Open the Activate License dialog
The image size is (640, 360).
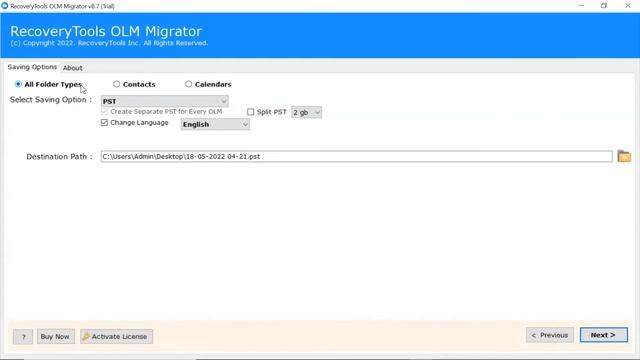tap(116, 336)
